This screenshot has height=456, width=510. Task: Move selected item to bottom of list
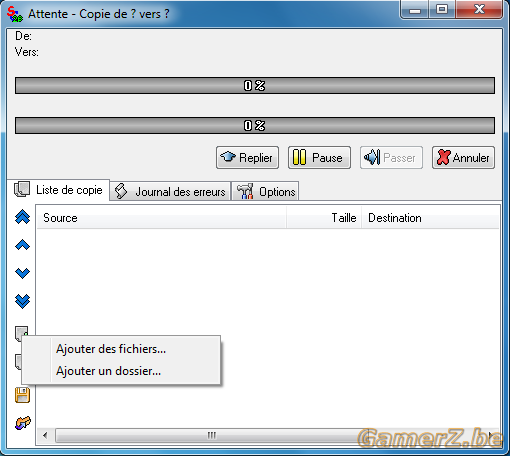pyautogui.click(x=23, y=301)
